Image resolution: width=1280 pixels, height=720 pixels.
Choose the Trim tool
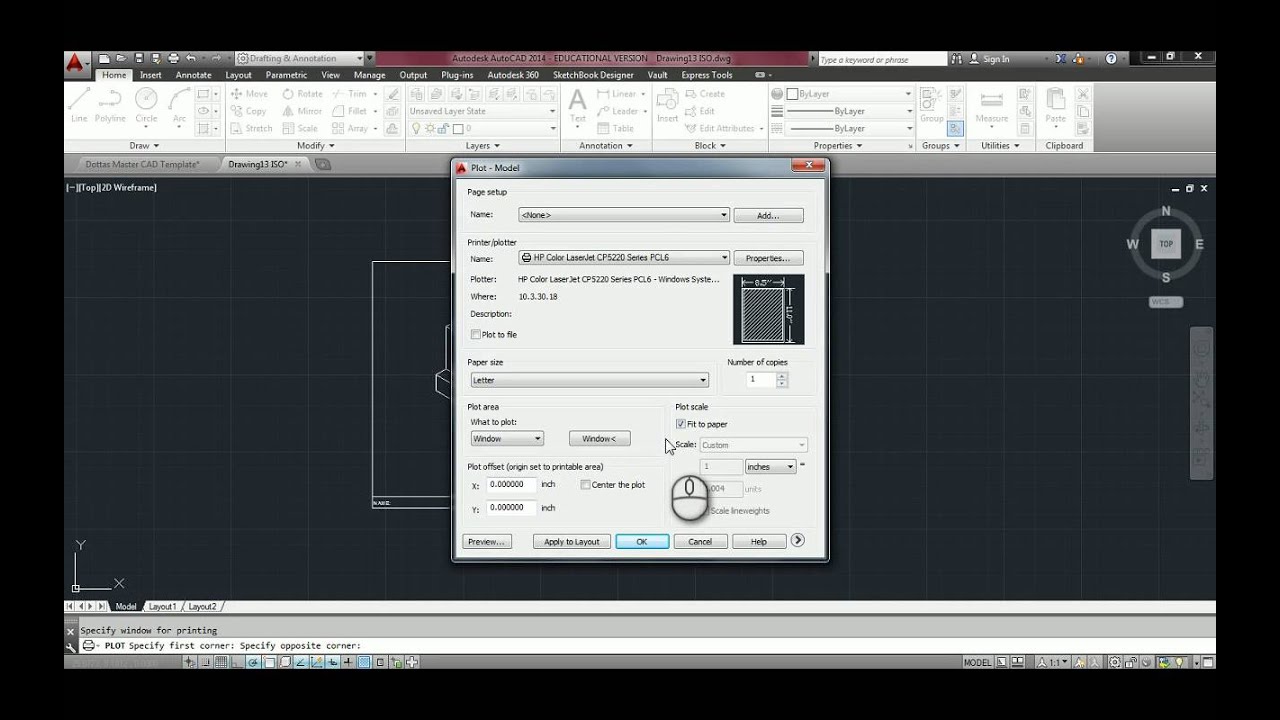[x=349, y=94]
